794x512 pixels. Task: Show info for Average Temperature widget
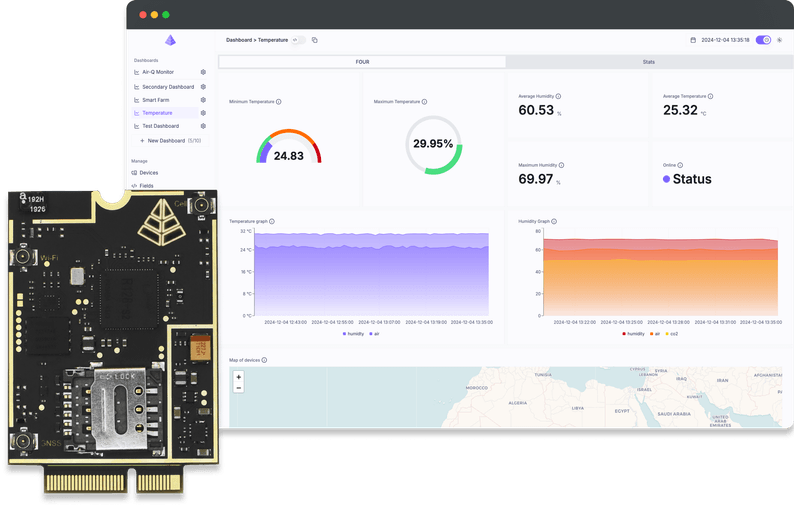(710, 96)
